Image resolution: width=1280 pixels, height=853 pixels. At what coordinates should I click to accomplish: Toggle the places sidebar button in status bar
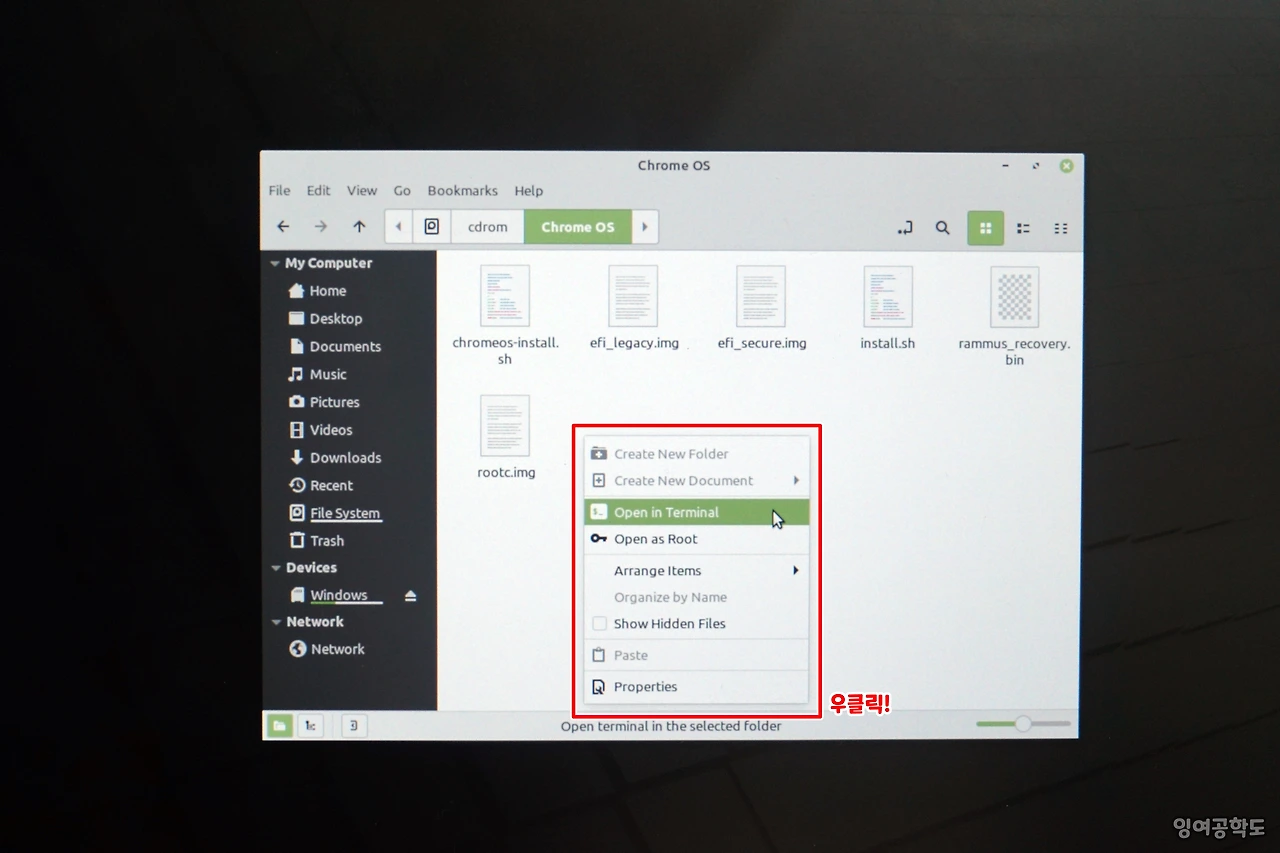tap(280, 726)
